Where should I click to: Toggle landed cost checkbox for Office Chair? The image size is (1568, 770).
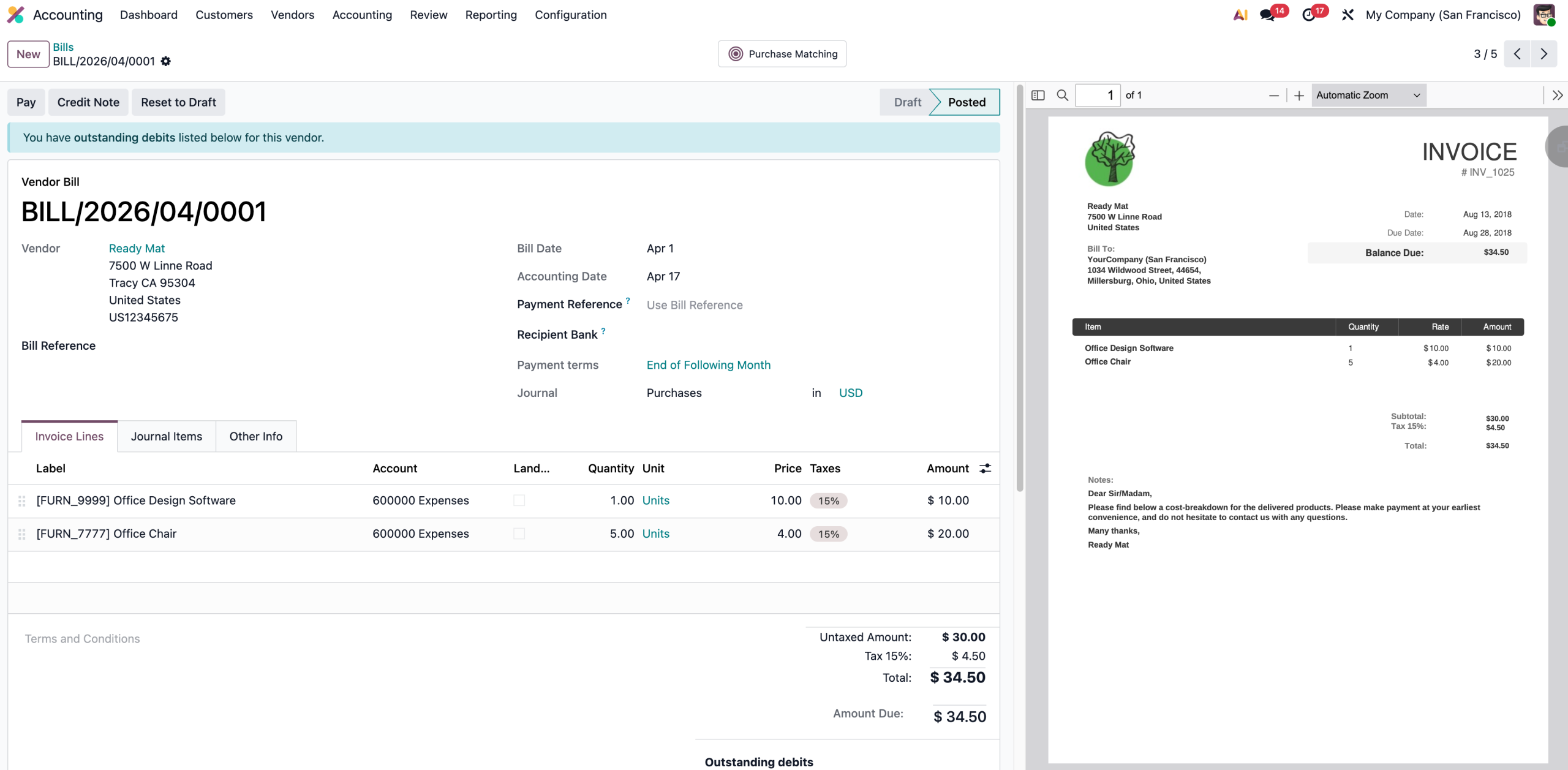pyautogui.click(x=519, y=534)
